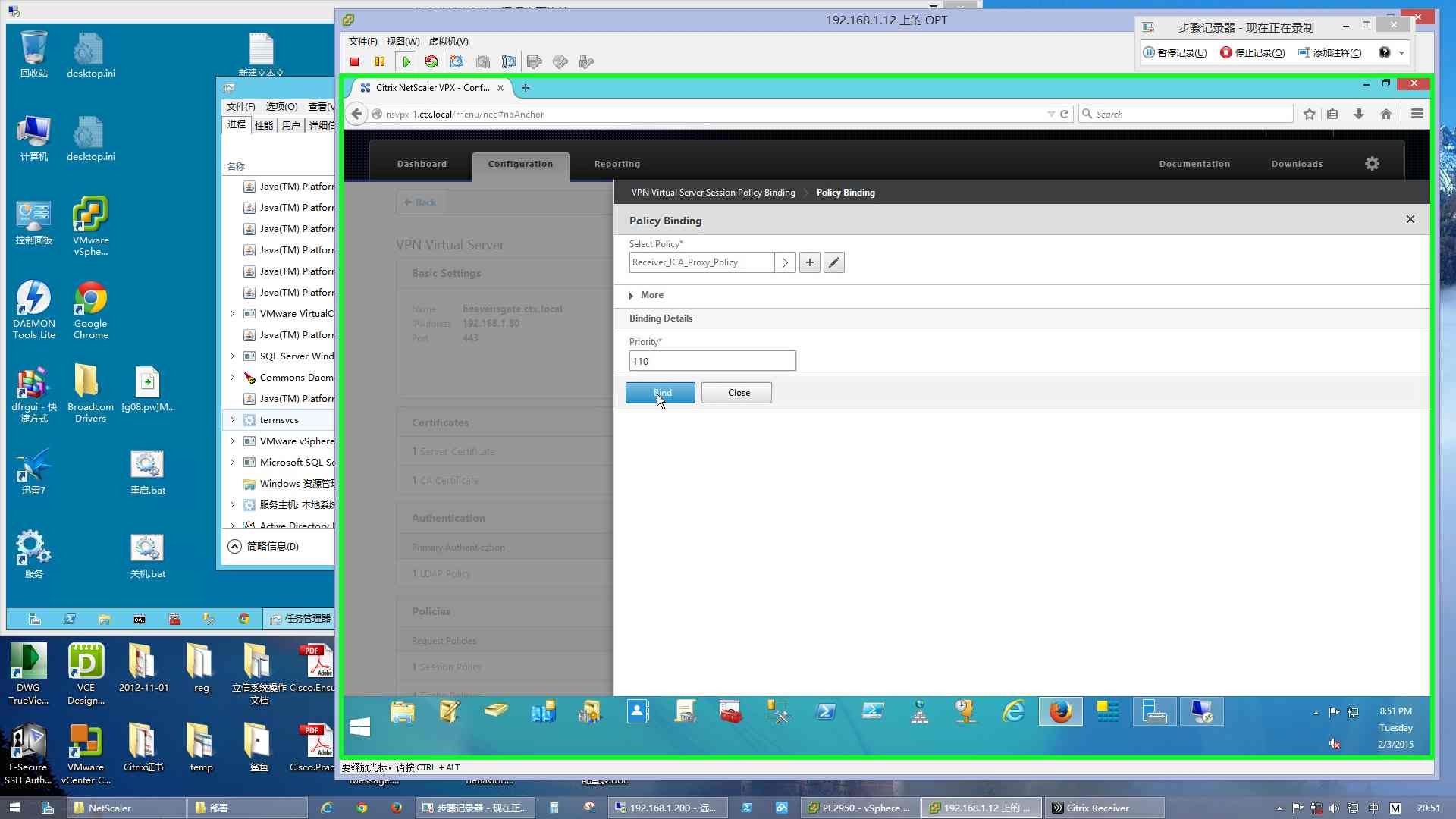The image size is (1456, 819).
Task: Expand VMware VirtualC process row
Action: [232, 313]
